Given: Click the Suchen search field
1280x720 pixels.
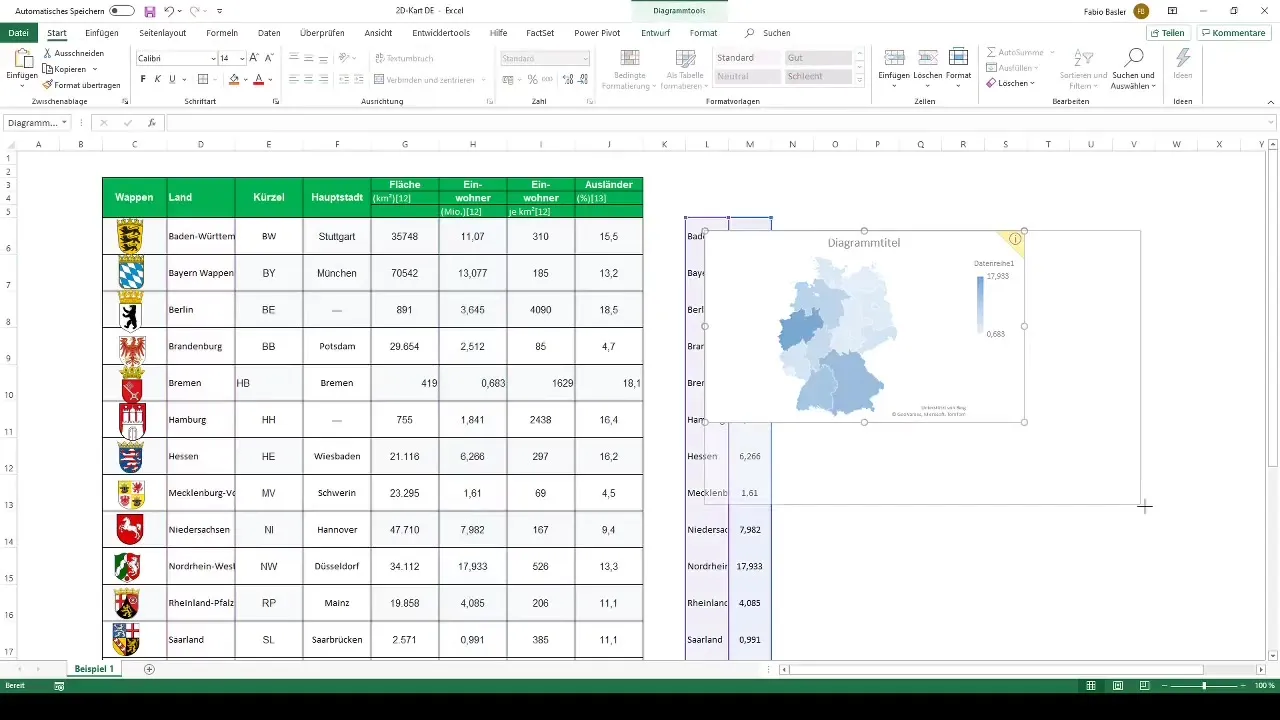Looking at the screenshot, I should [777, 33].
